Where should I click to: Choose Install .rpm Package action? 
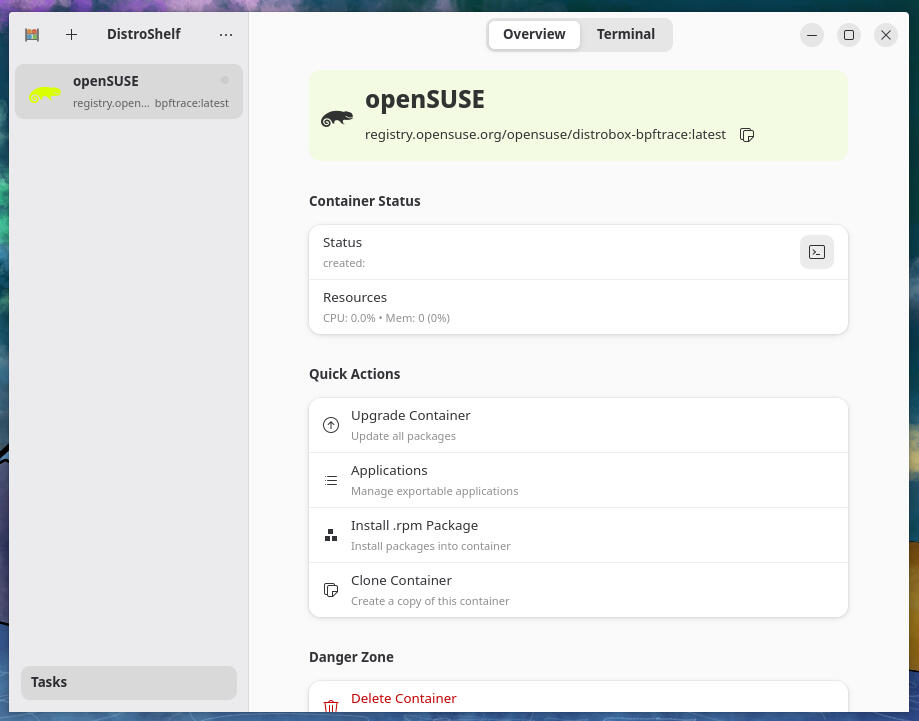tap(578, 535)
